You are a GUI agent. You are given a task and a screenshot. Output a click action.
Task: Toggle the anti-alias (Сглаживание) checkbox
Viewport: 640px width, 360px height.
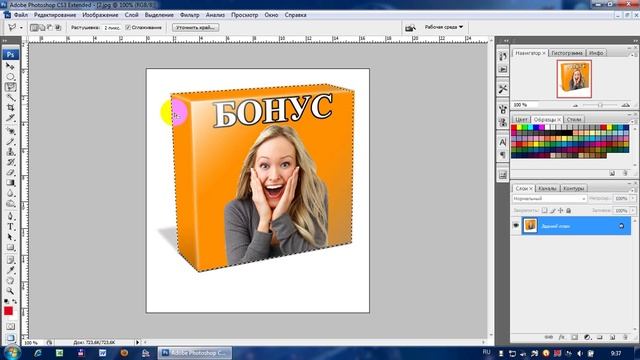[128, 27]
